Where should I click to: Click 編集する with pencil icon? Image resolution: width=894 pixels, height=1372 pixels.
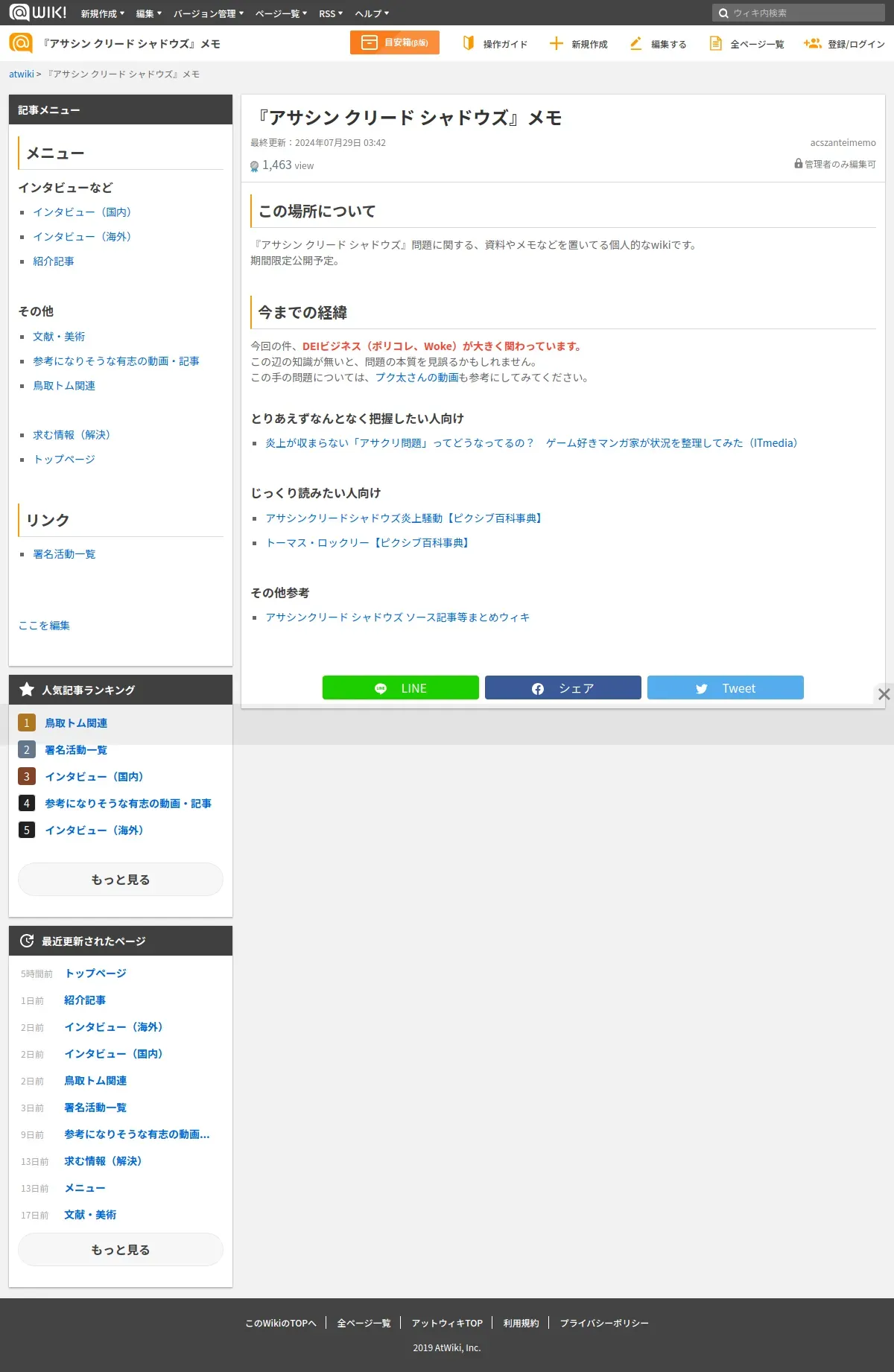coord(658,44)
